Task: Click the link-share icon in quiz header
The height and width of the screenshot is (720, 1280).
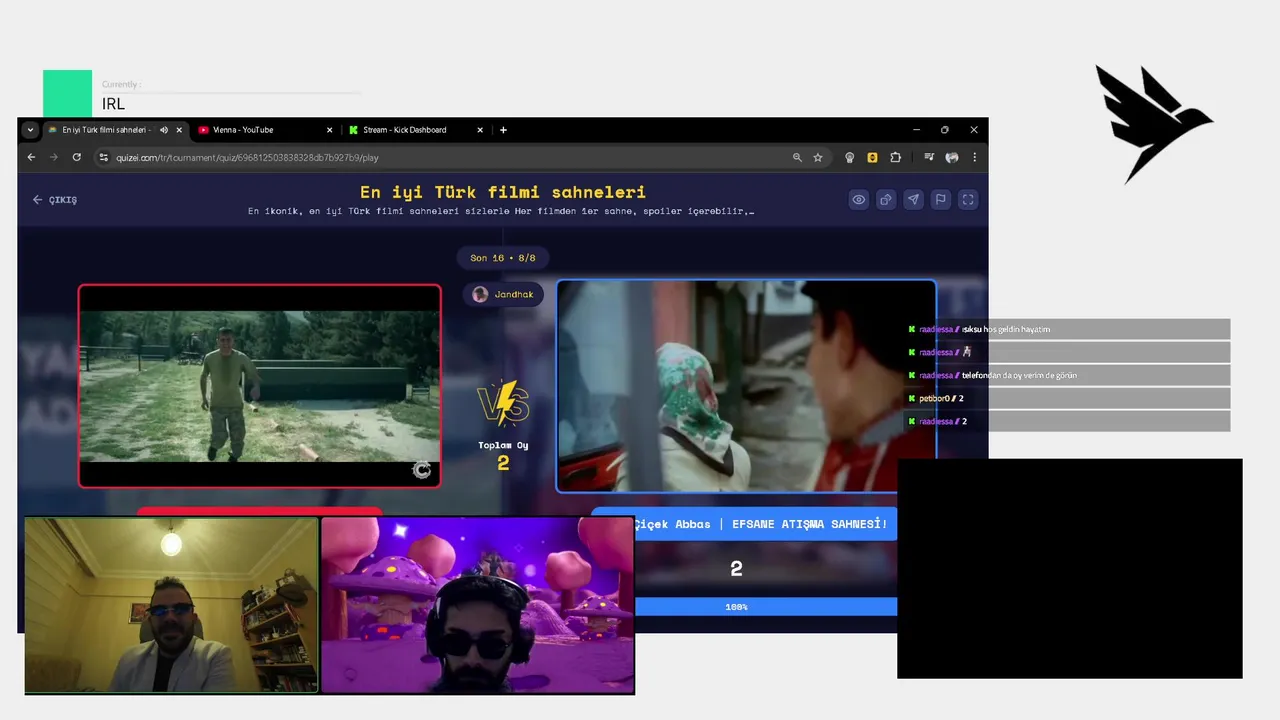Action: (885, 200)
